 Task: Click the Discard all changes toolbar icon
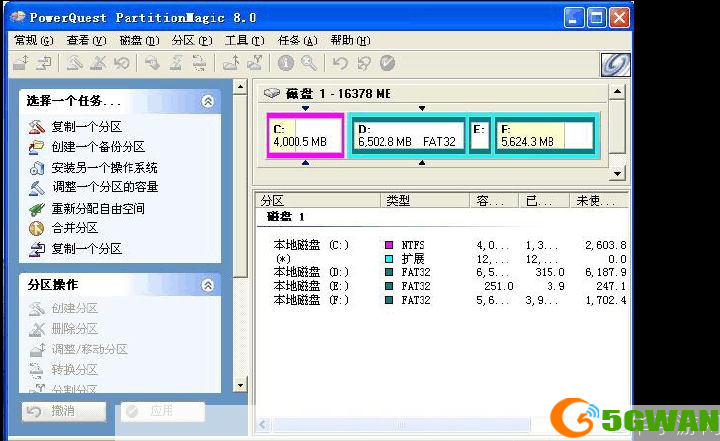364,62
